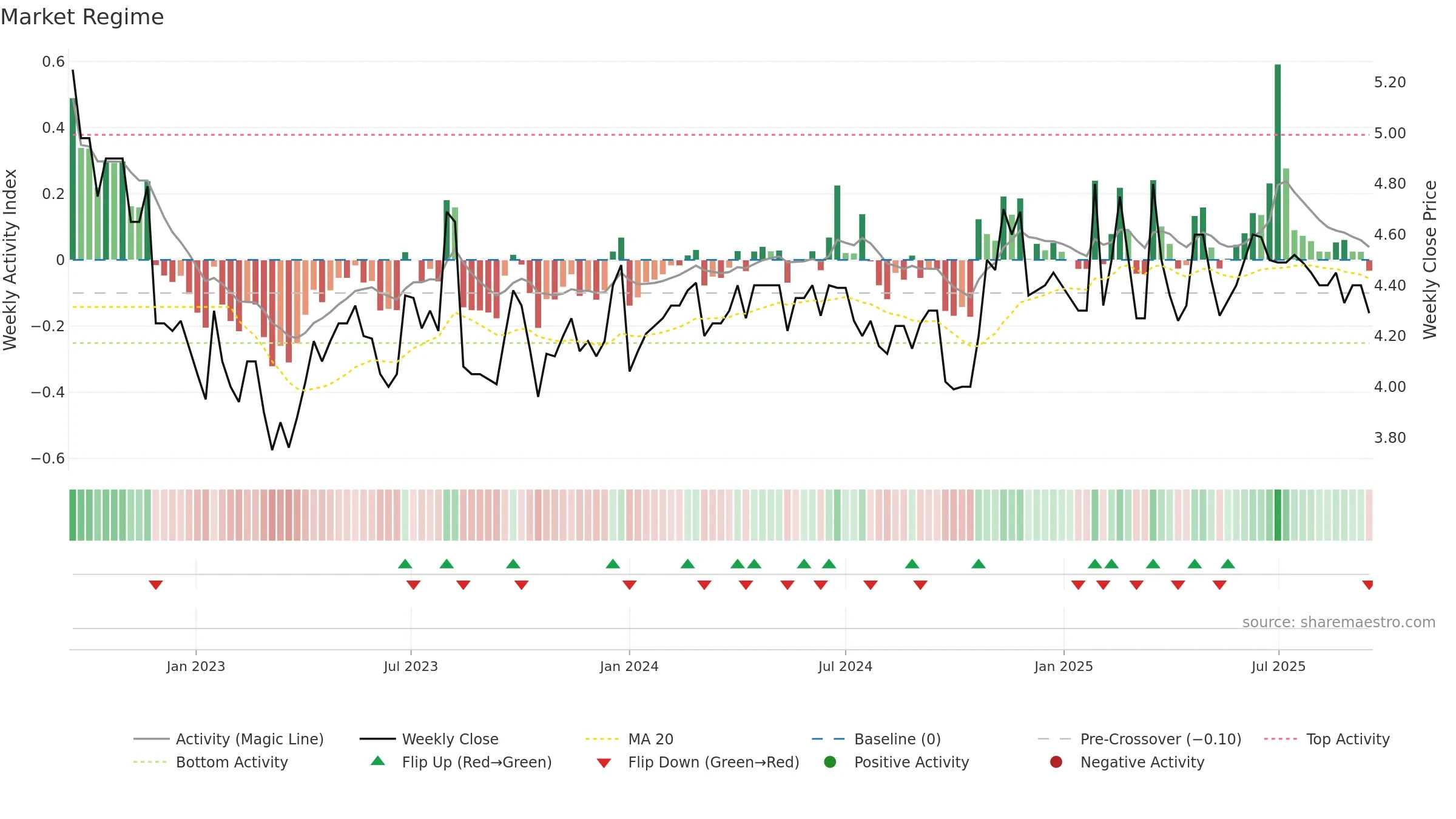Click the gray Magic Line legend swatch
Viewport: 1456px width, 819px height.
click(x=151, y=739)
